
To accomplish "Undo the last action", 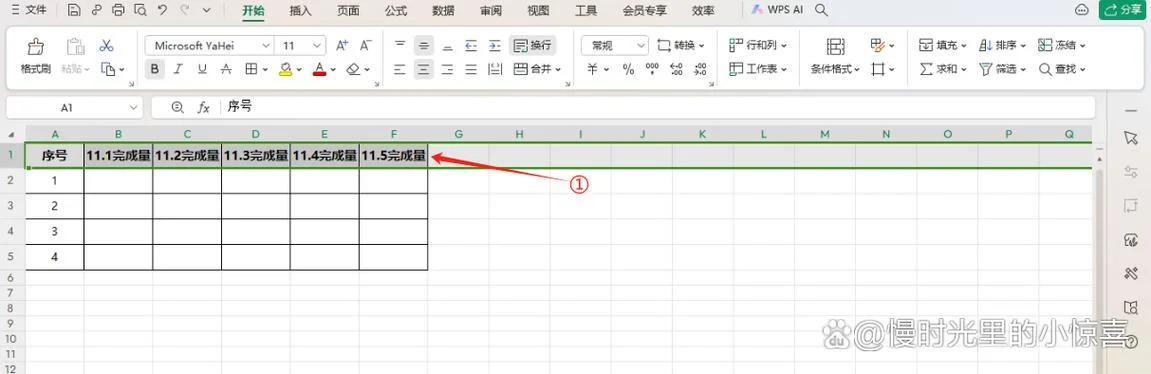I will [162, 10].
